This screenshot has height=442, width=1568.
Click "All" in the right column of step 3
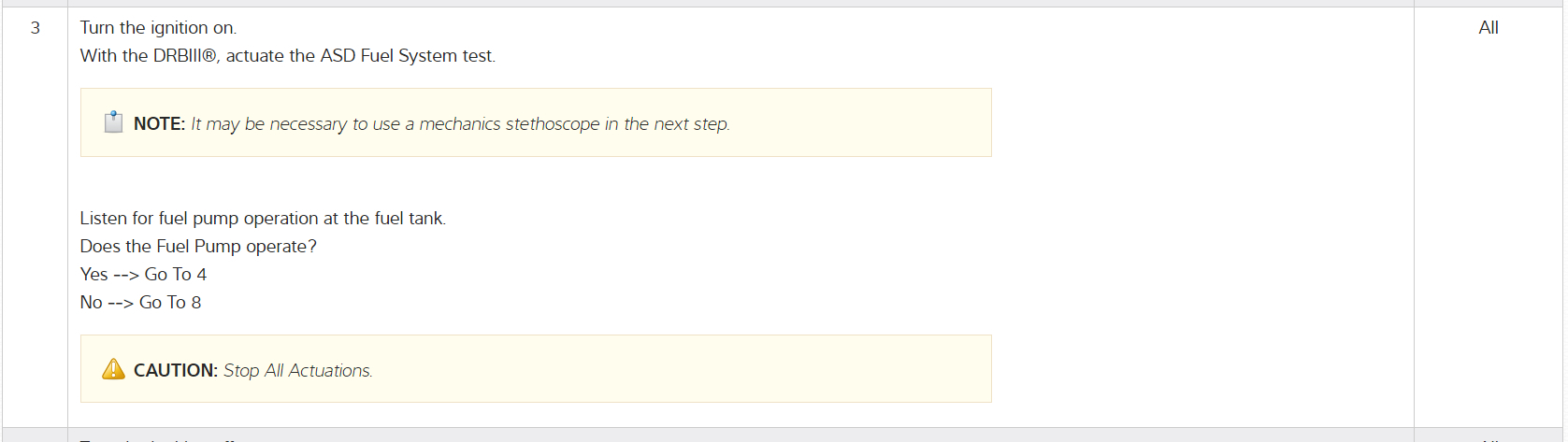[x=1489, y=28]
